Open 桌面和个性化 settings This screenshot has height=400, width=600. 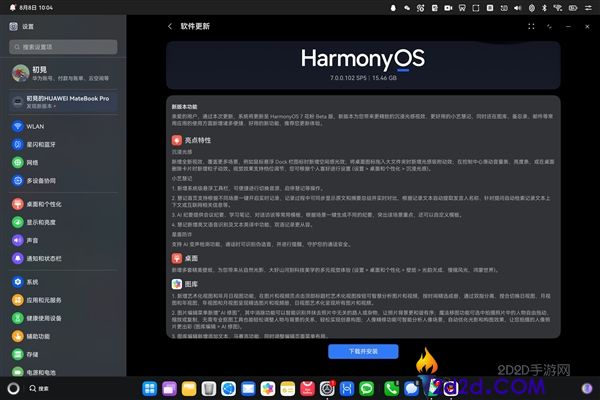click(63, 204)
